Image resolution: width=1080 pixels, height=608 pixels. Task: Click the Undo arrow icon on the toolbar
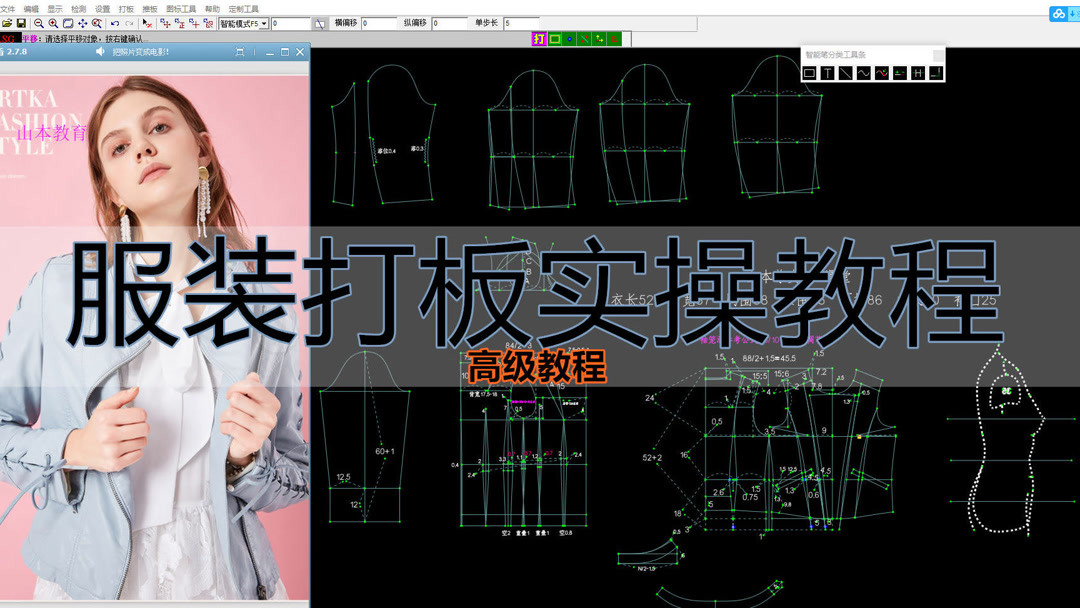pyautogui.click(x=115, y=23)
